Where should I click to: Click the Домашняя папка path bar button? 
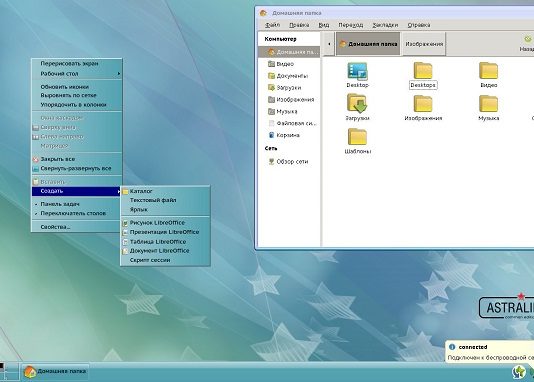(x=368, y=44)
